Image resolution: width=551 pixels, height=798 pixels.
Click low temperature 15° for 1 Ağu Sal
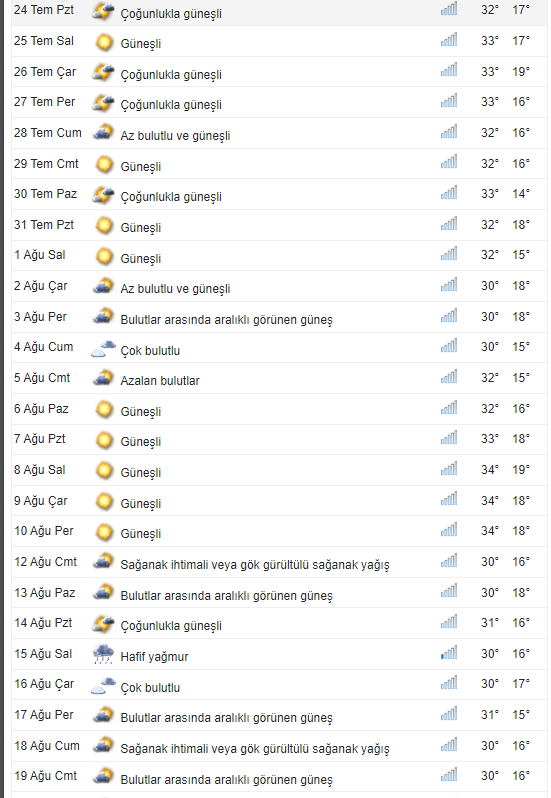[521, 255]
